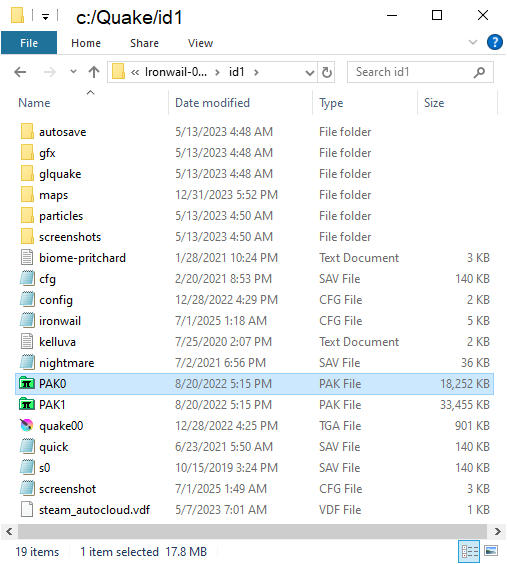Select the 'nightmare' file name
Screen dimensions: 507x564
click(67, 363)
